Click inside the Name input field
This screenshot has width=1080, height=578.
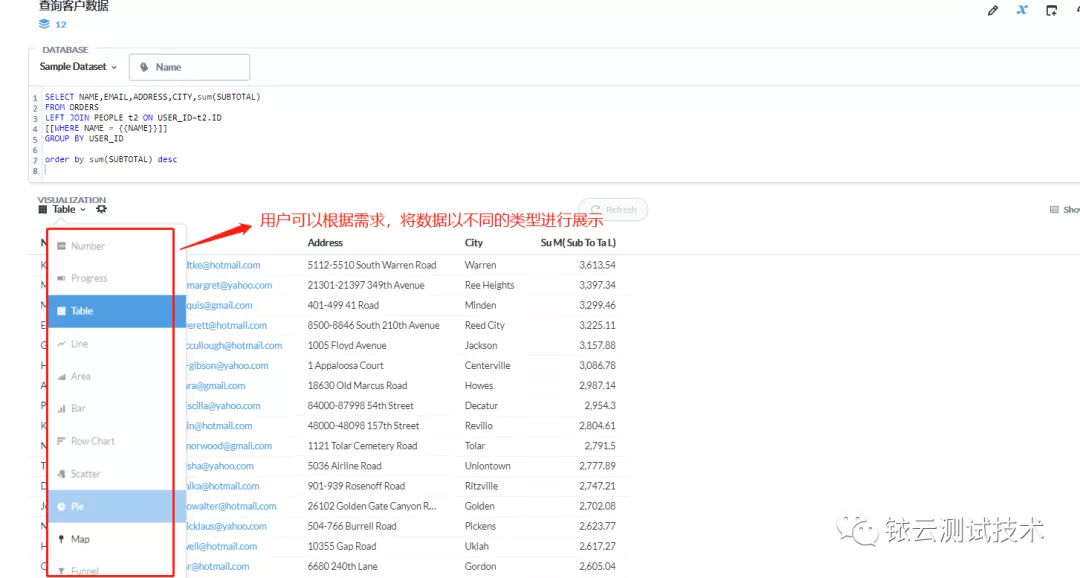click(195, 67)
